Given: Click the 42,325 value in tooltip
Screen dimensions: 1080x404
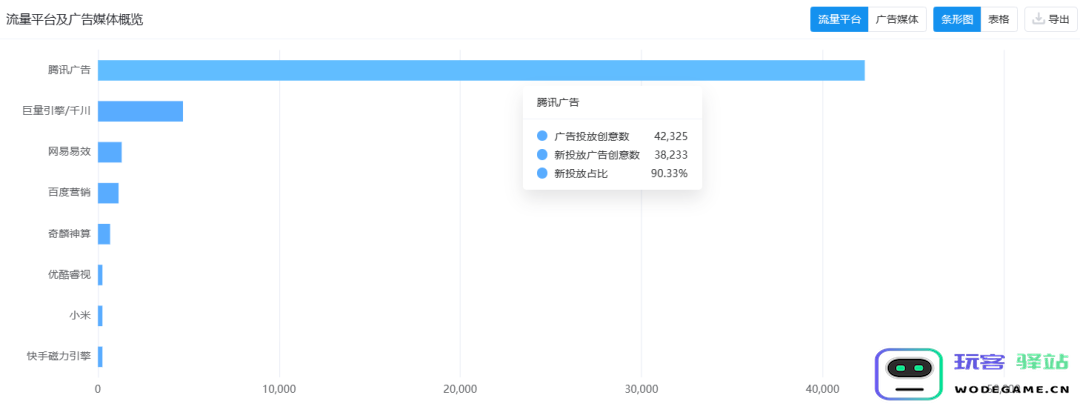Looking at the screenshot, I should (671, 136).
